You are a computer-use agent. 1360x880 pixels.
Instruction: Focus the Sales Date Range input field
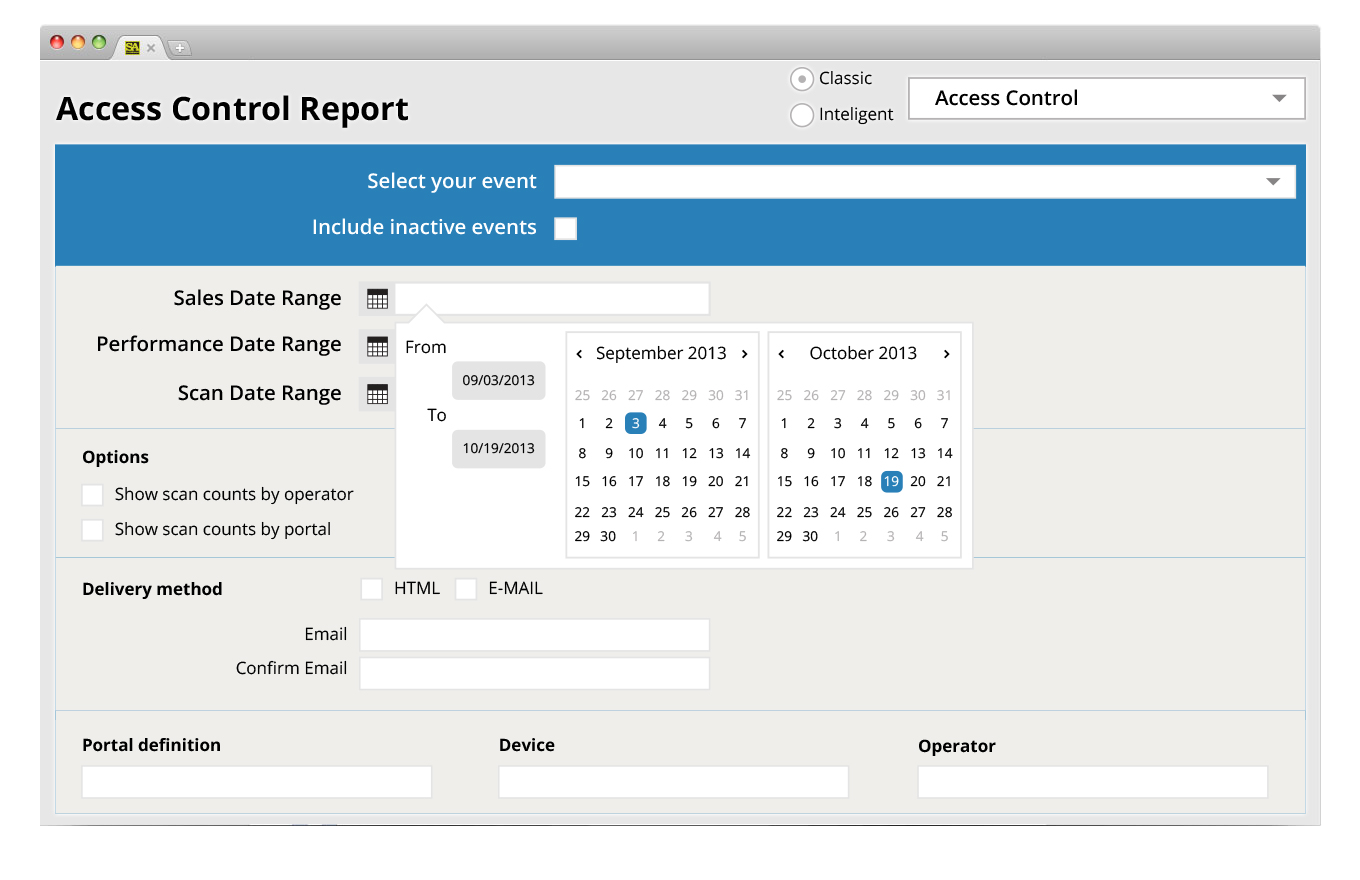[x=552, y=299]
